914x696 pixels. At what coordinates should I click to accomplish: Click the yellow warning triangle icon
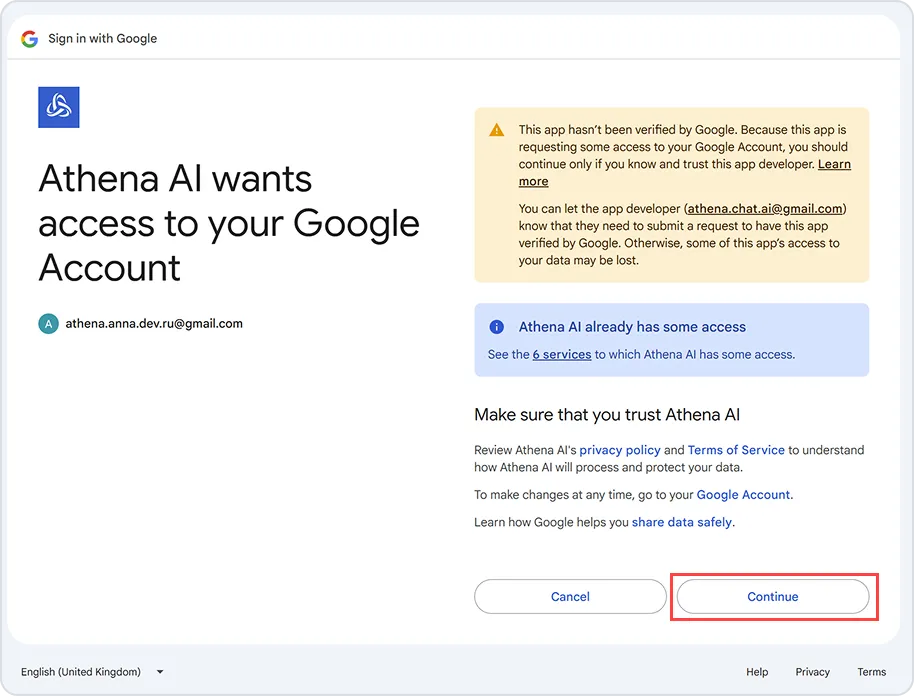(497, 130)
